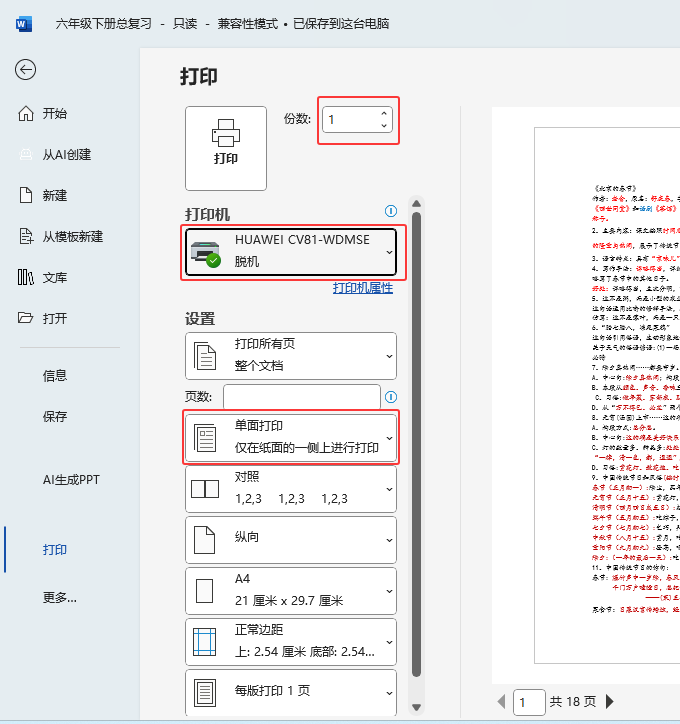Open the 纵向 orientation dropdown
The height and width of the screenshot is (724, 680).
[291, 540]
